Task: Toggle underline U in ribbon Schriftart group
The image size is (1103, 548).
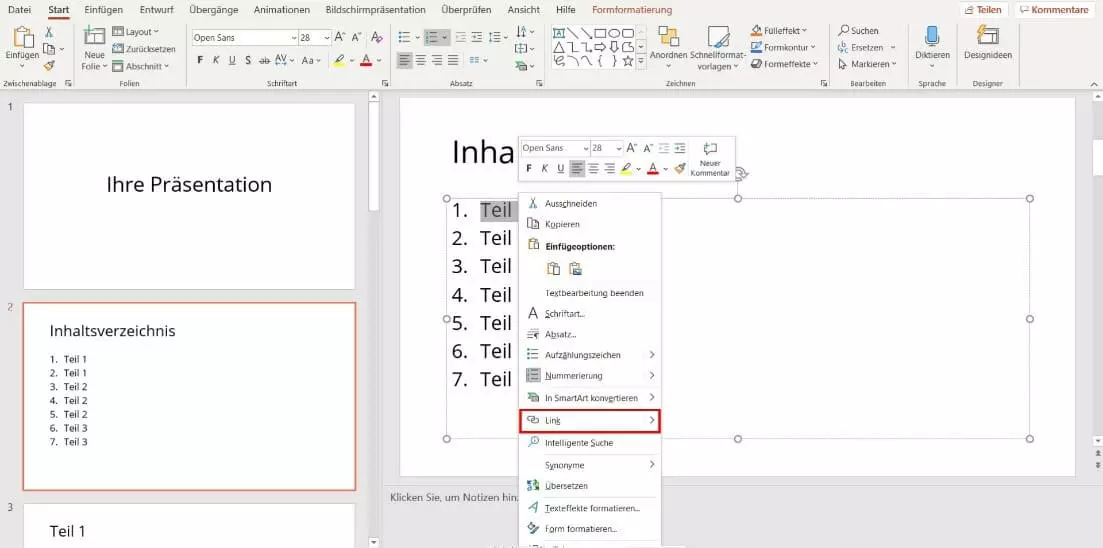Action: pyautogui.click(x=232, y=60)
